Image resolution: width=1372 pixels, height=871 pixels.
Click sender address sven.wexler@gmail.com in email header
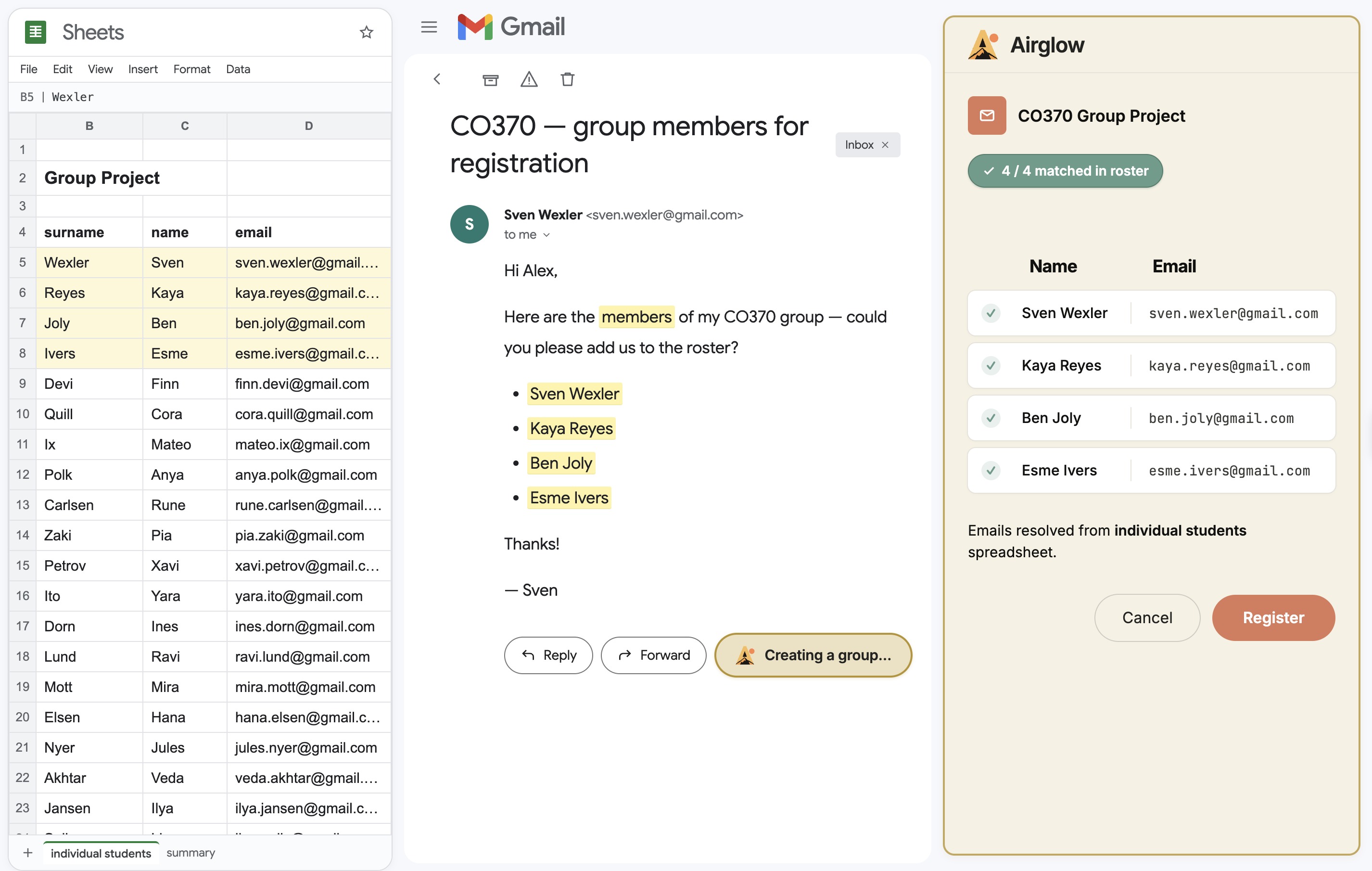(x=664, y=215)
